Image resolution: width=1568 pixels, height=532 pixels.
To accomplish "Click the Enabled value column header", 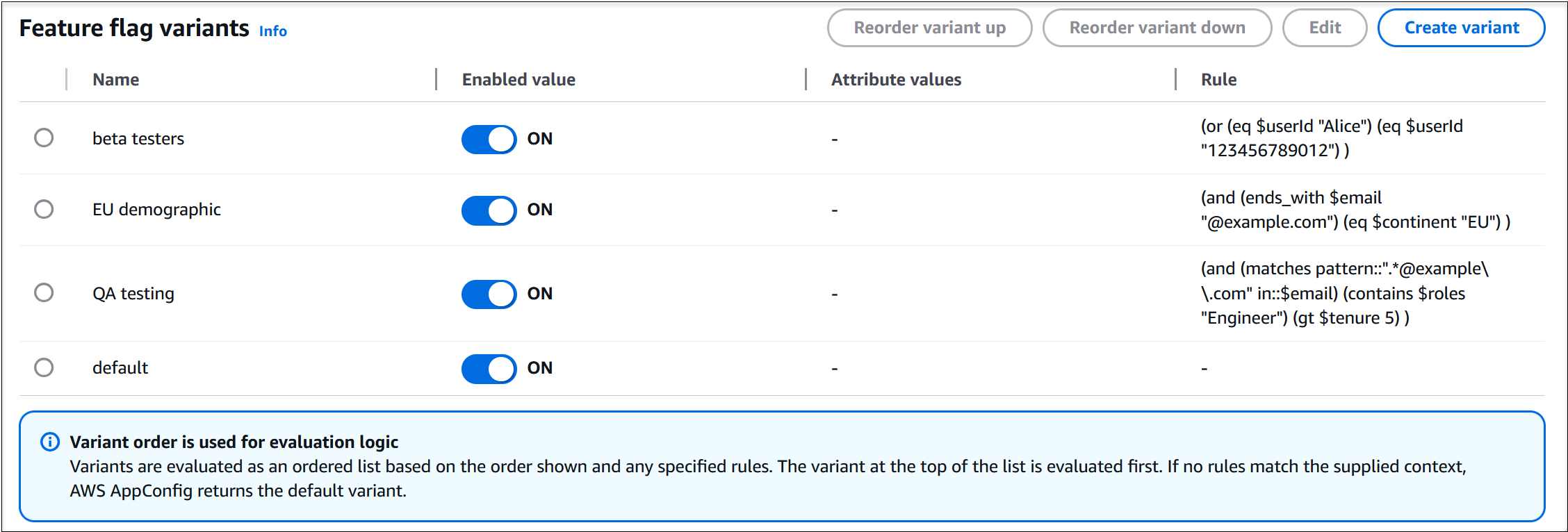I will [518, 79].
